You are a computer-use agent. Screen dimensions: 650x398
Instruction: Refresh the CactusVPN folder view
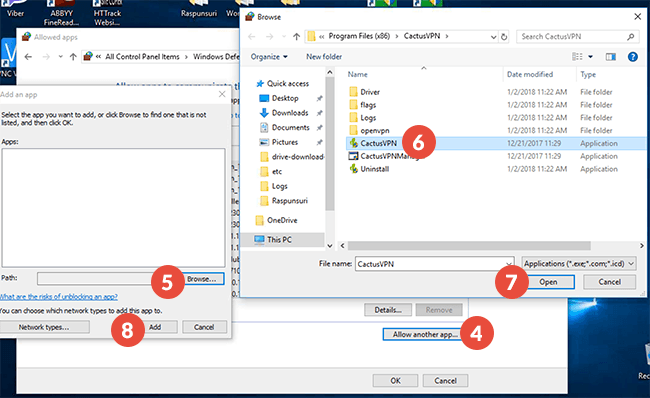click(504, 36)
